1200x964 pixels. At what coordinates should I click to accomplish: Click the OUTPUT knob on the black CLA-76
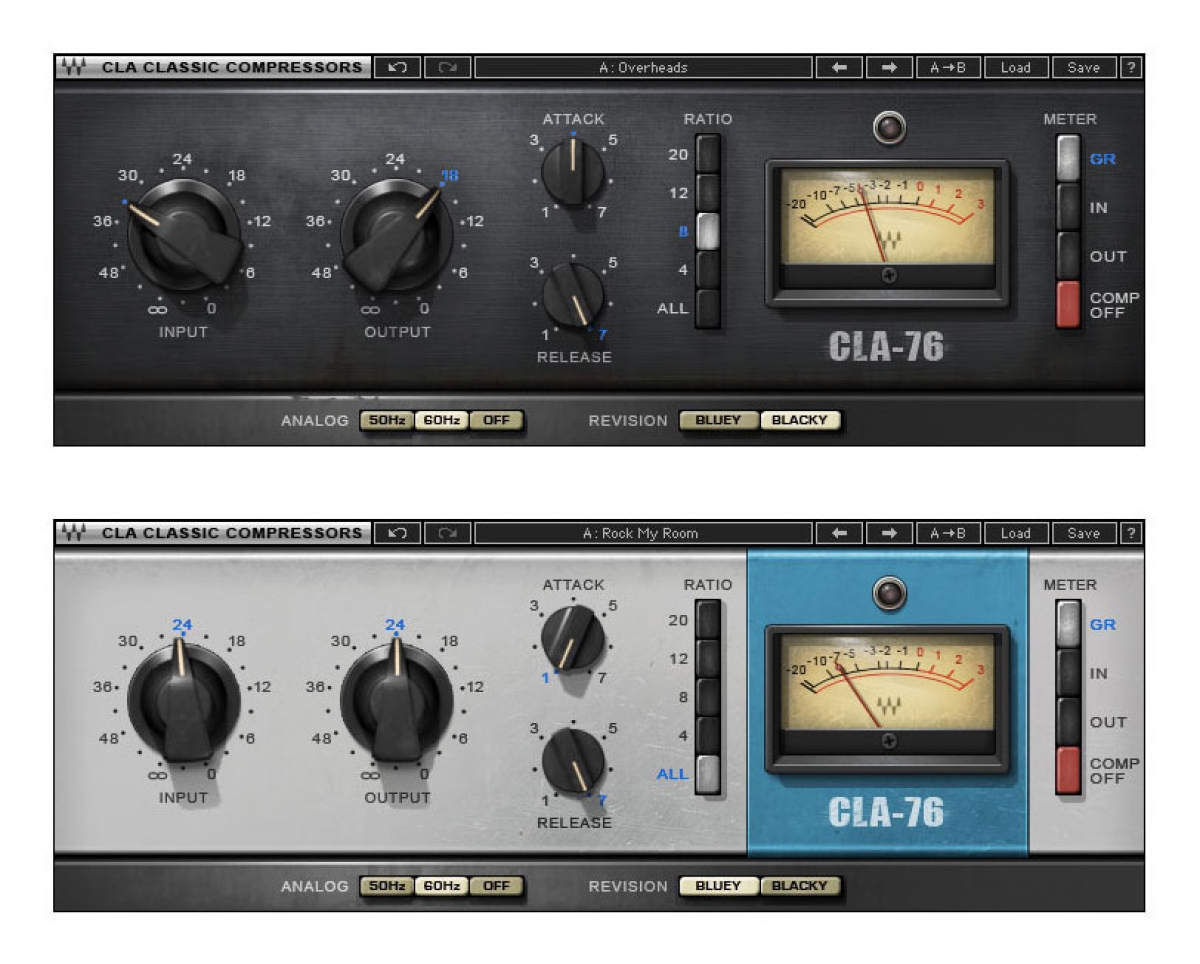pos(397,236)
